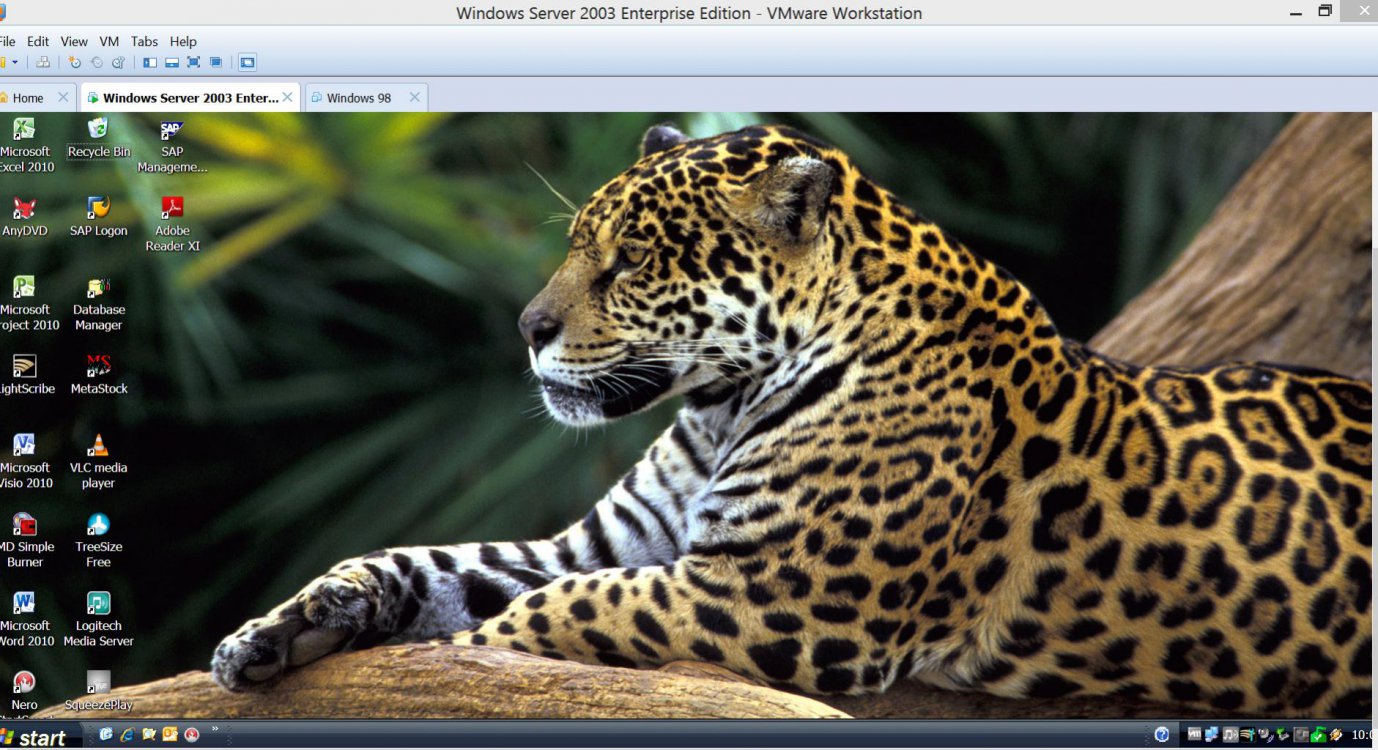Open the VLC media player desktop icon
This screenshot has width=1378, height=750.
98,459
